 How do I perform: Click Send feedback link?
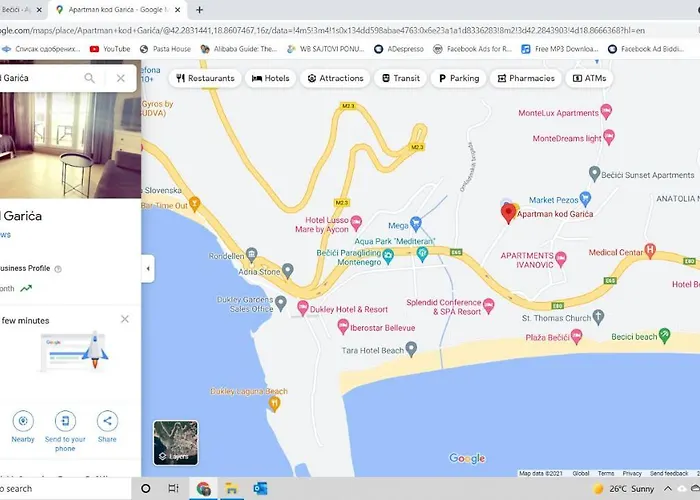point(669,473)
